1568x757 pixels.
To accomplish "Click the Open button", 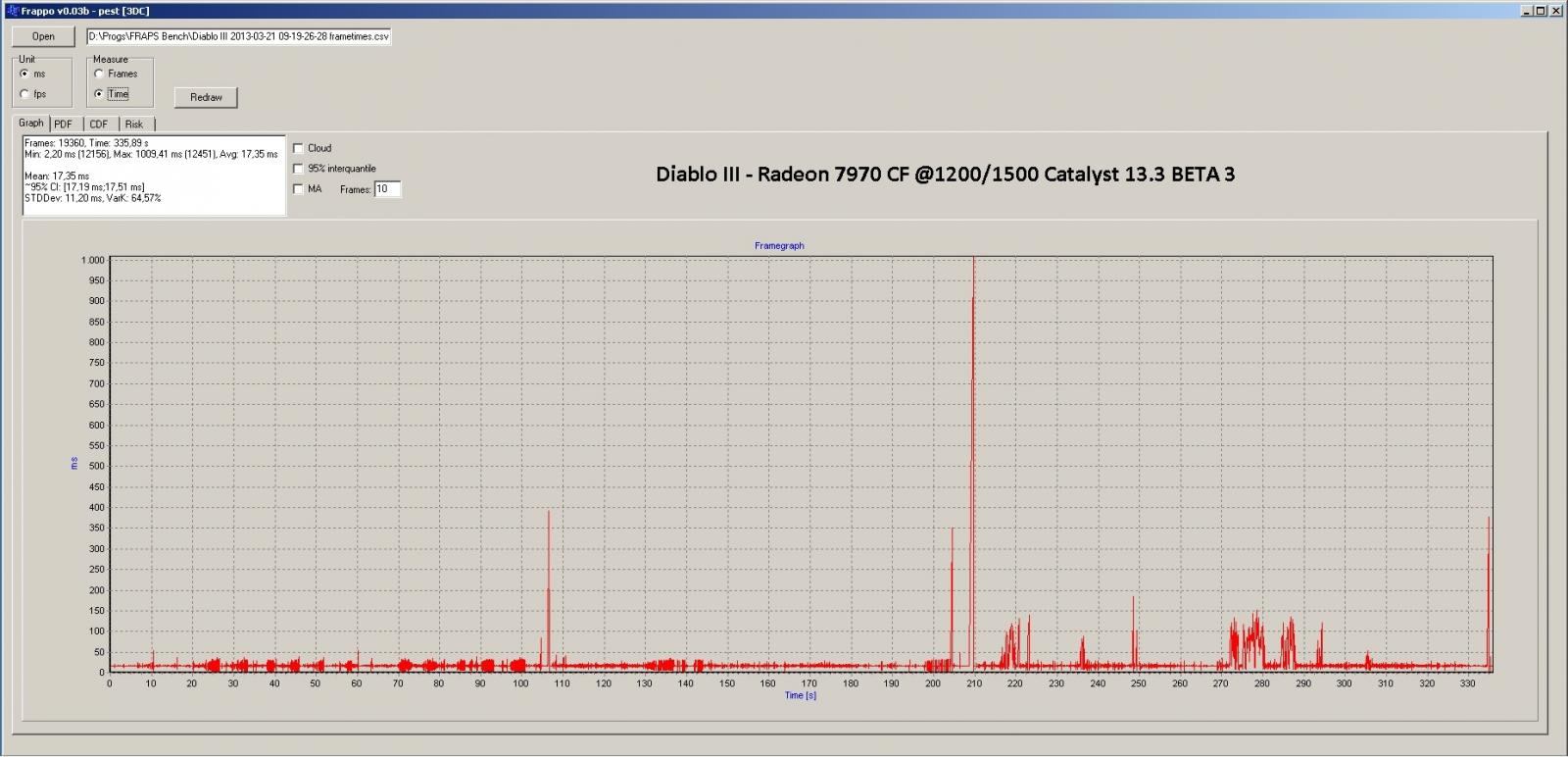I will [43, 36].
